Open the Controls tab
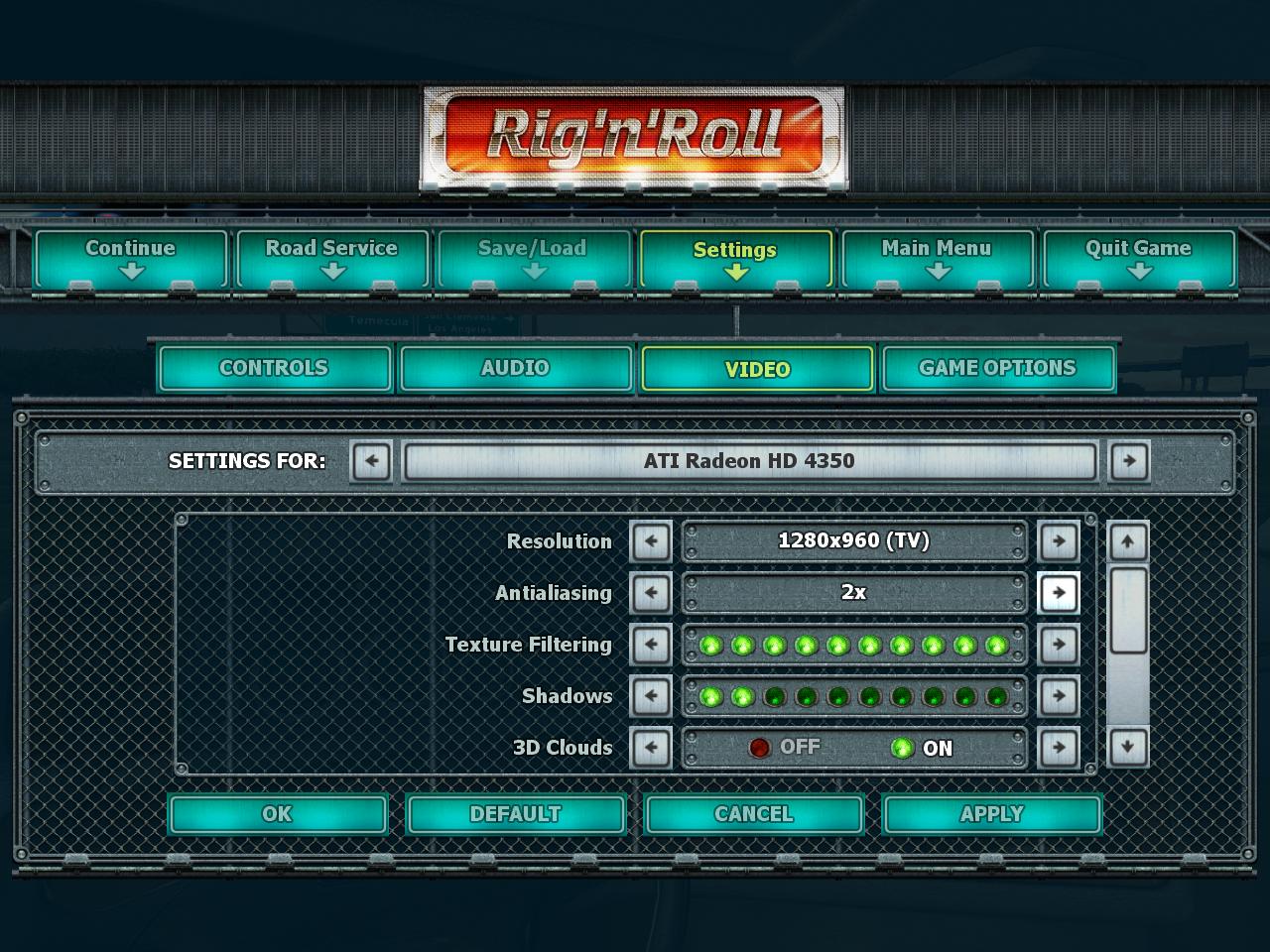Viewport: 1270px width, 952px height. [x=274, y=368]
